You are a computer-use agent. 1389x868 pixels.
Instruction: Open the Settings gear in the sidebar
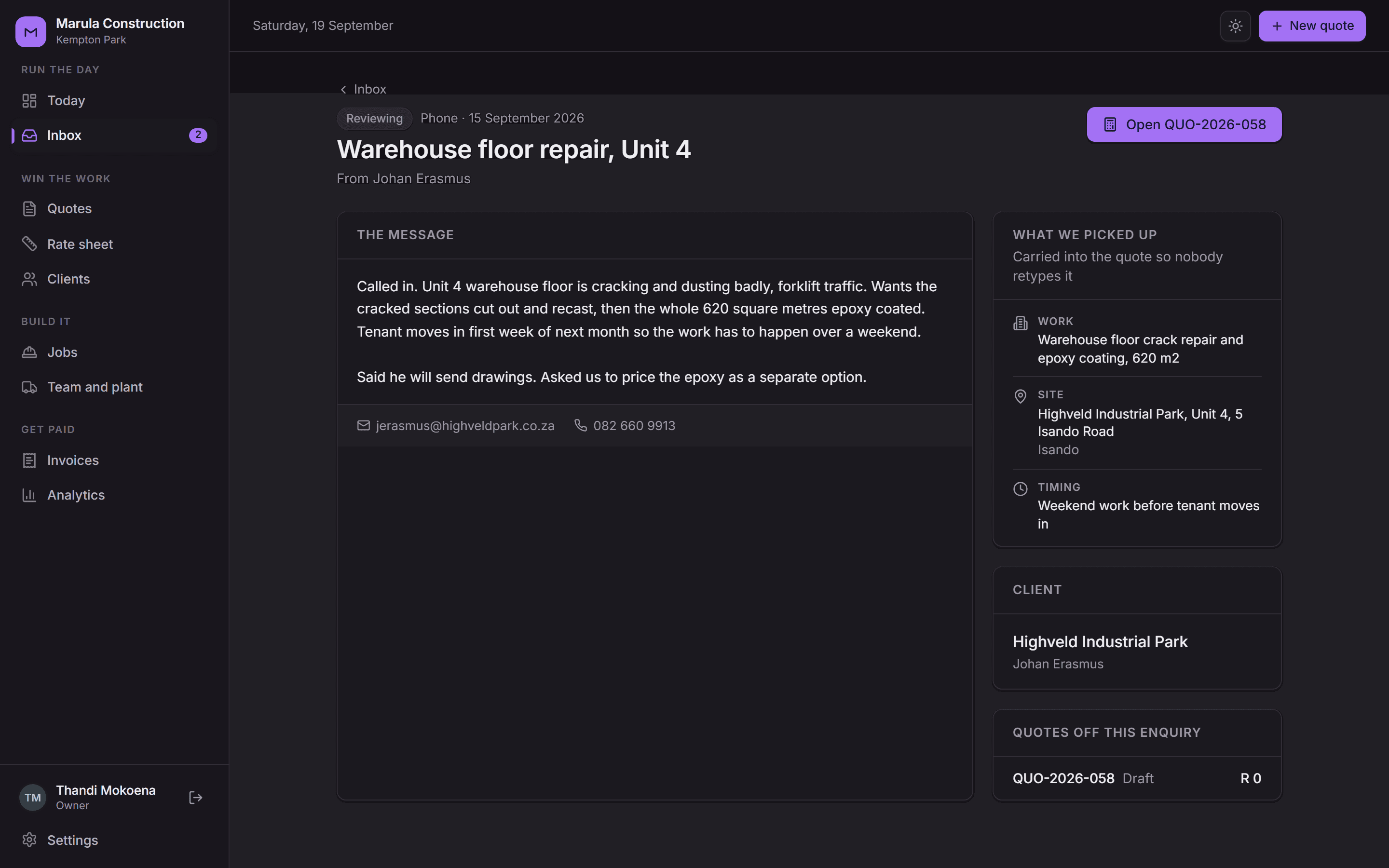click(29, 840)
